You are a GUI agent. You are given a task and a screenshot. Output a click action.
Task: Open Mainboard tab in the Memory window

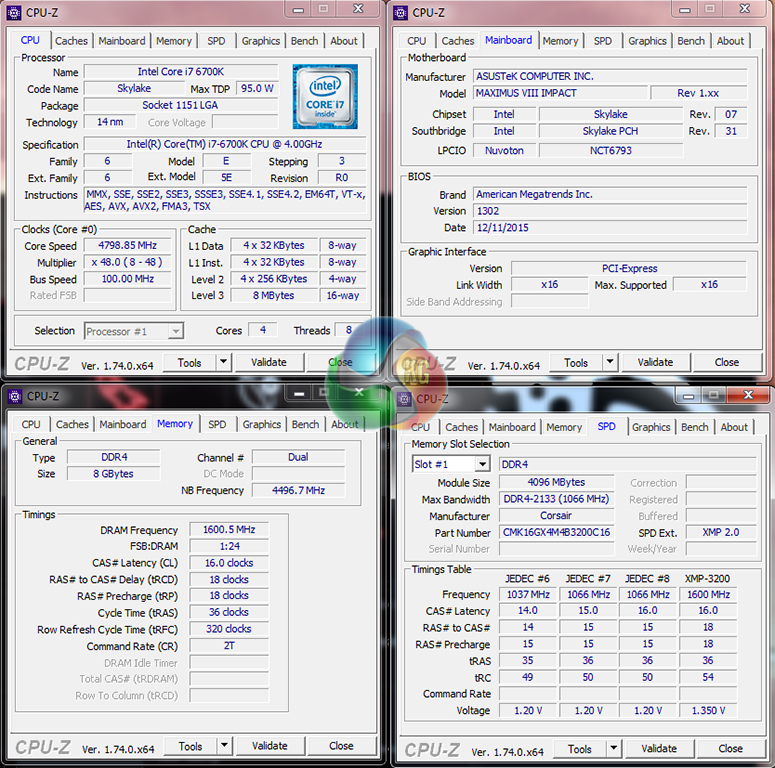[123, 425]
